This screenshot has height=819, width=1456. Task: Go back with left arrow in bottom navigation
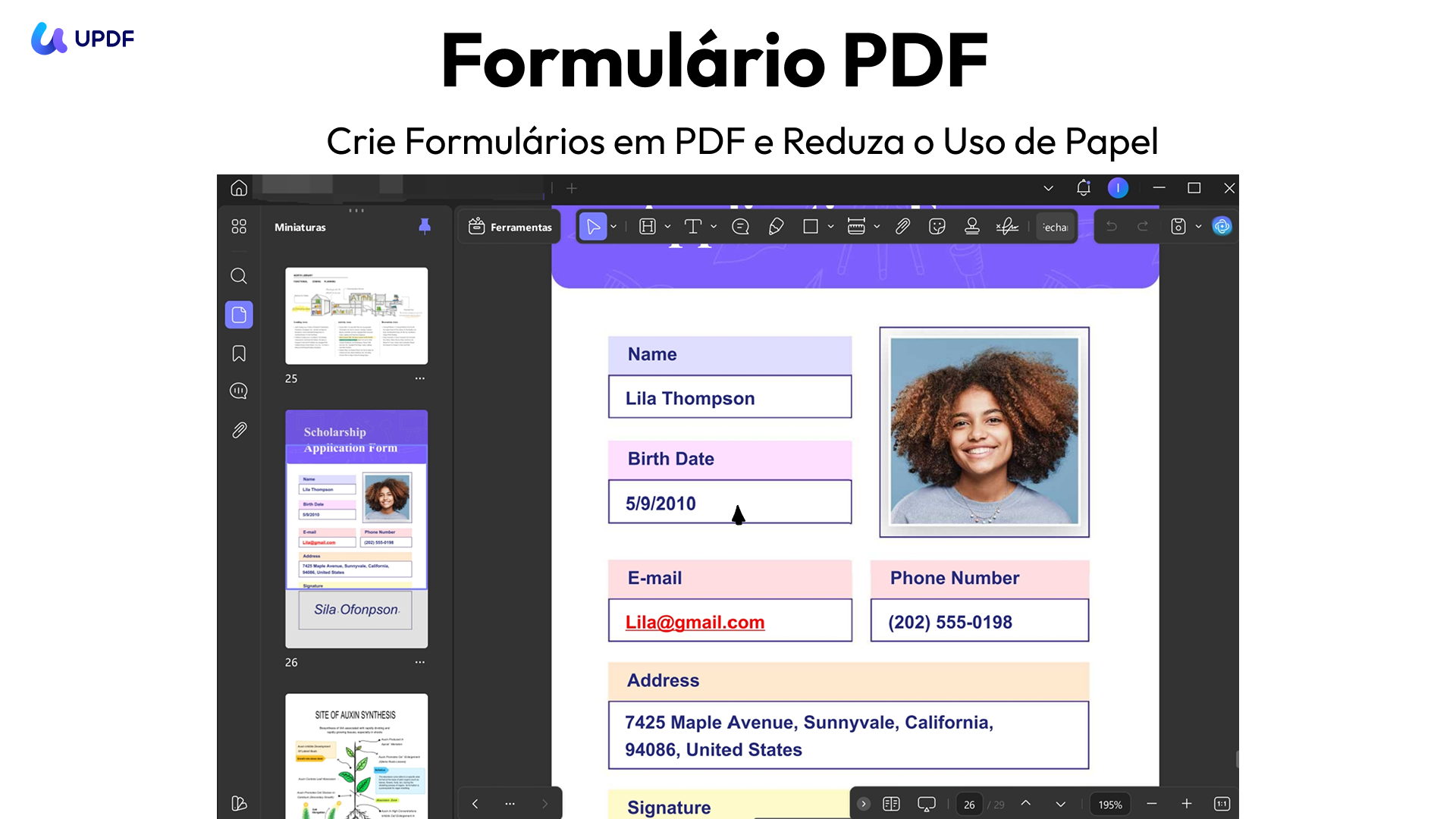[x=475, y=804]
